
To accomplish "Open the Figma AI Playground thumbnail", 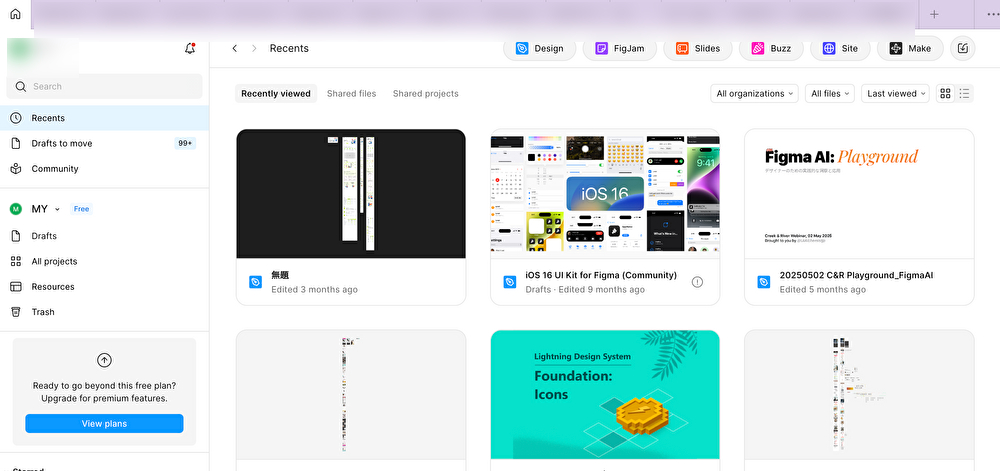I will point(859,194).
